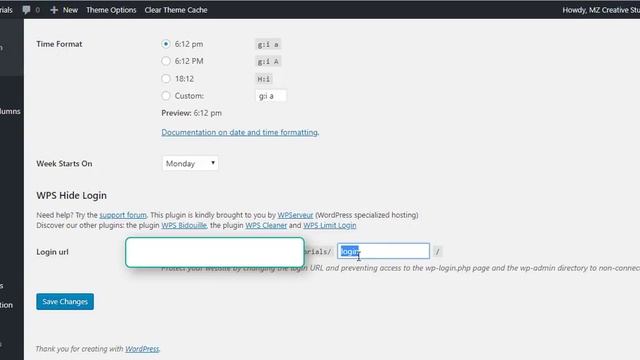Open the WPS Bidouille plugin link
This screenshot has width=640, height=360.
coord(184,225)
